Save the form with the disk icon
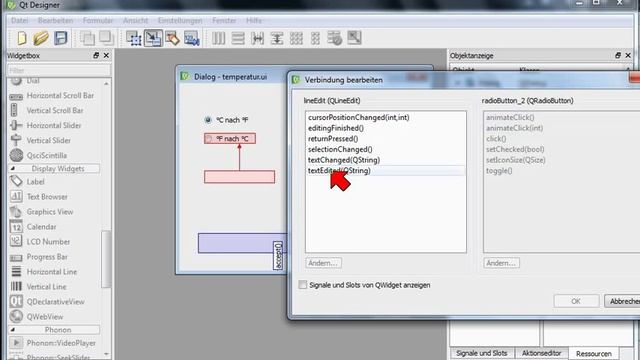This screenshot has height=360, width=640. click(x=61, y=38)
